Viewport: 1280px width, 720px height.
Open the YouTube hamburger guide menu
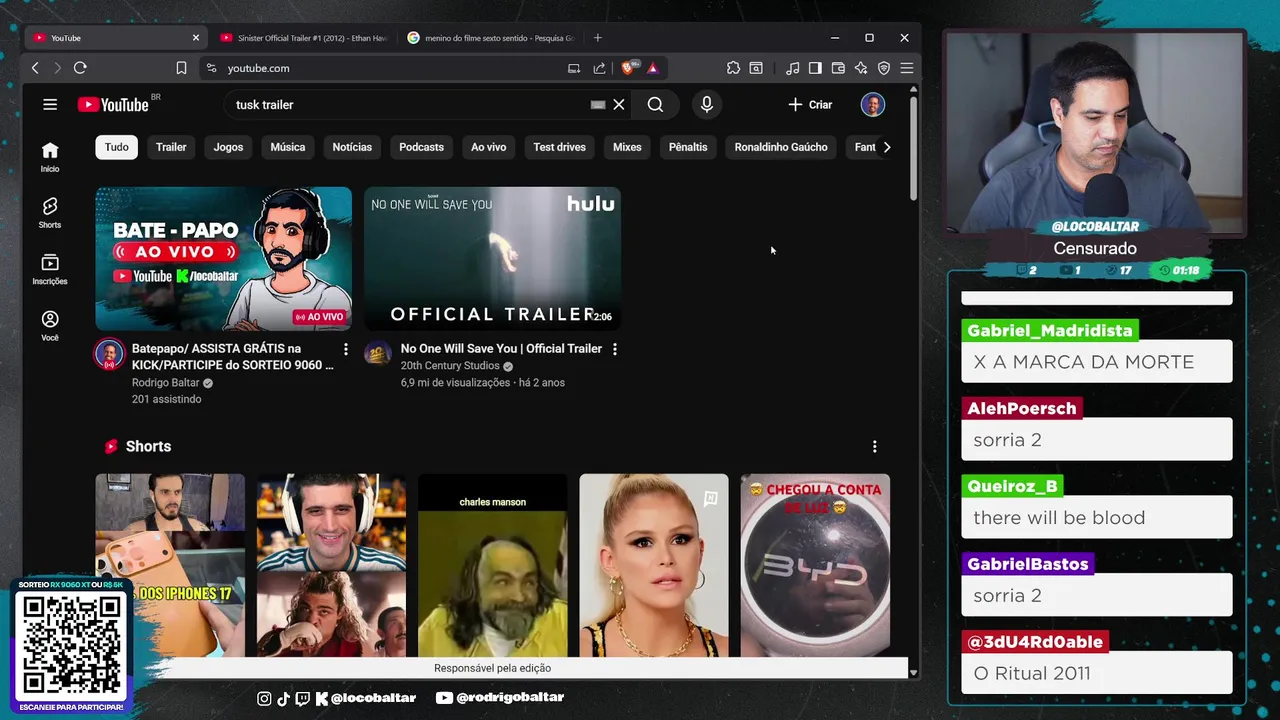pyautogui.click(x=50, y=104)
